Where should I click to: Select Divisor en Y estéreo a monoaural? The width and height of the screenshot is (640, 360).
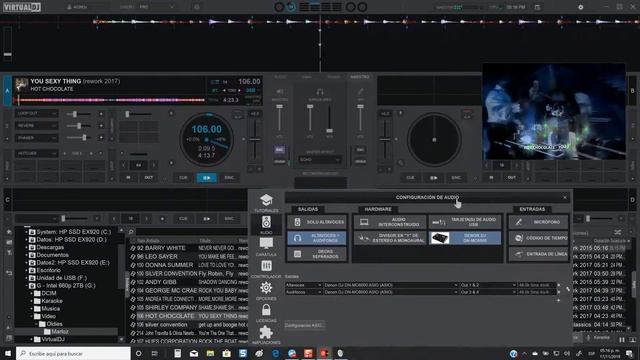click(390, 238)
